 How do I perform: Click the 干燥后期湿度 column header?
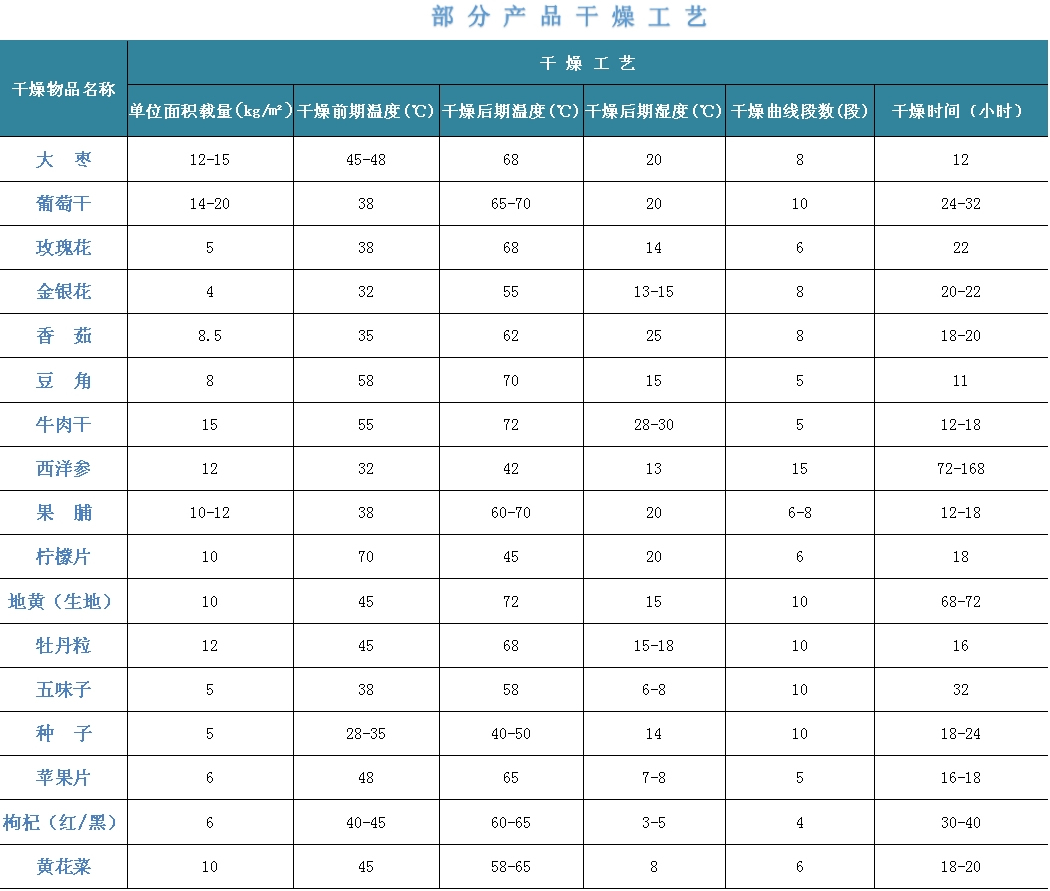654,111
